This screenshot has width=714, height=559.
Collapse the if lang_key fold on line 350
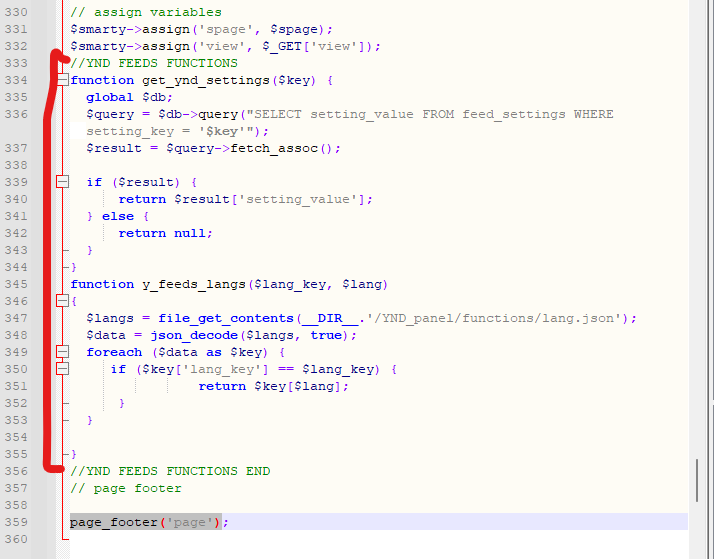tap(62, 368)
